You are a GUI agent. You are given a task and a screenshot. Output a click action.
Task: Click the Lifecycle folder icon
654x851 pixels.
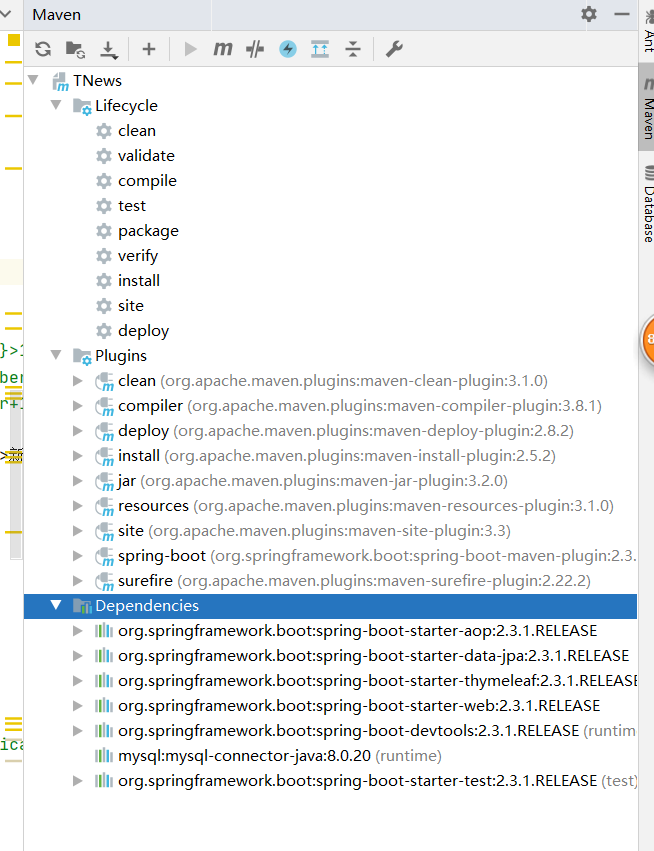pyautogui.click(x=82, y=106)
